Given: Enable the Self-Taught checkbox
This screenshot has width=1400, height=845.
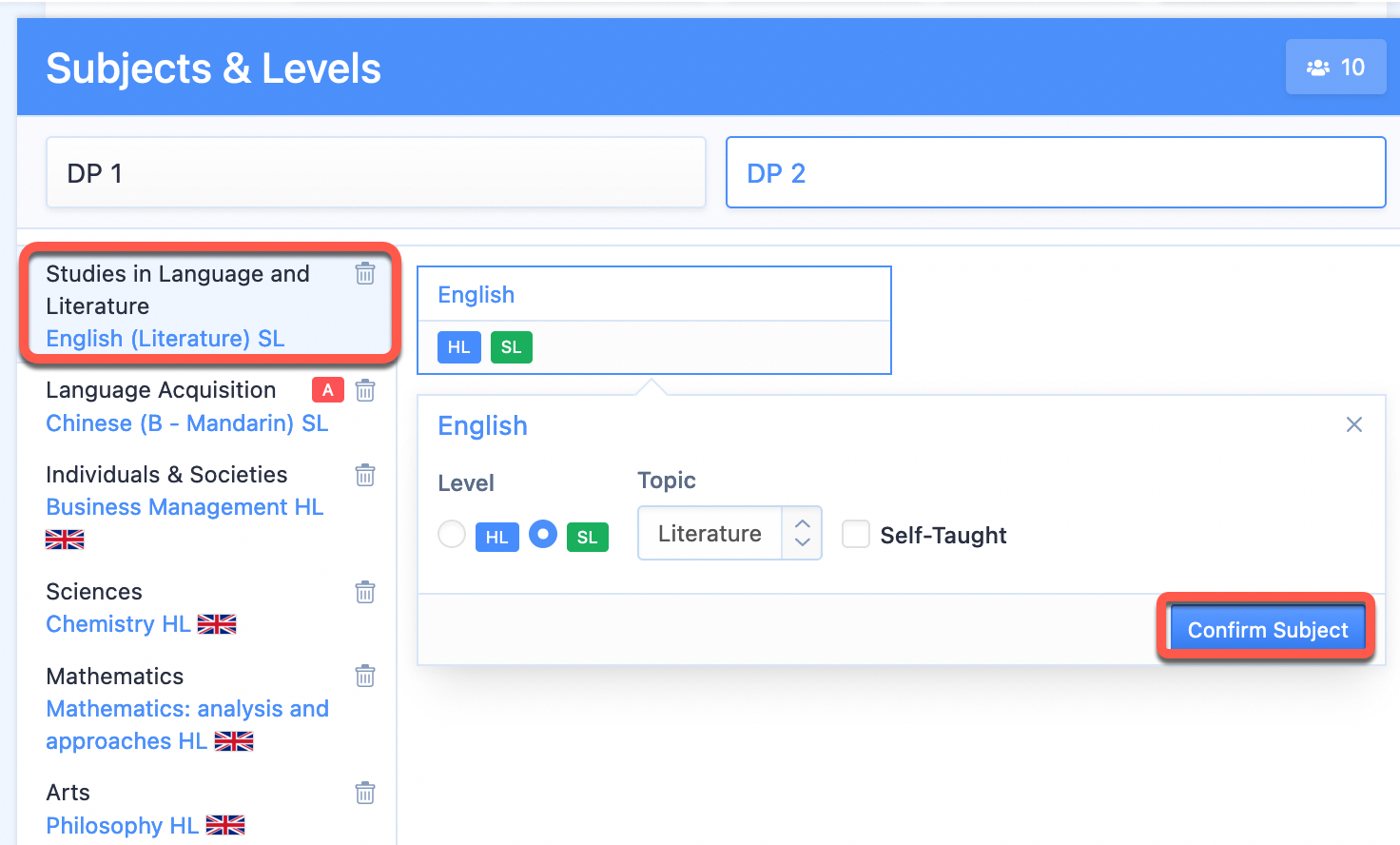Looking at the screenshot, I should [x=856, y=534].
